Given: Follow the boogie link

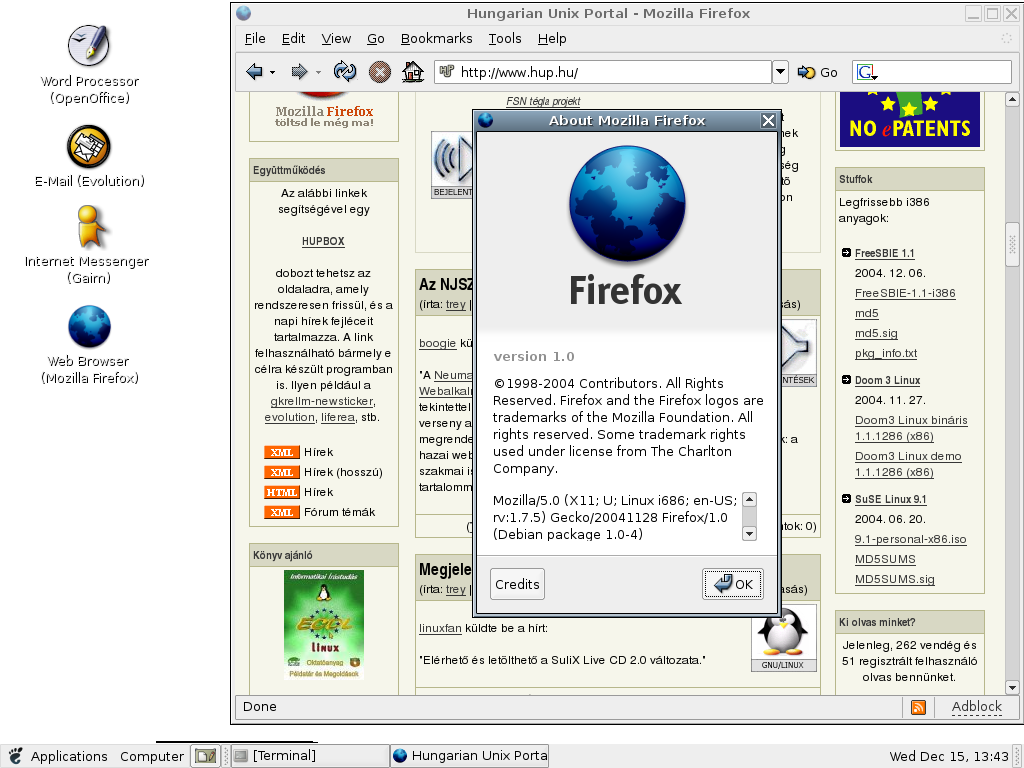Looking at the screenshot, I should (x=438, y=343).
